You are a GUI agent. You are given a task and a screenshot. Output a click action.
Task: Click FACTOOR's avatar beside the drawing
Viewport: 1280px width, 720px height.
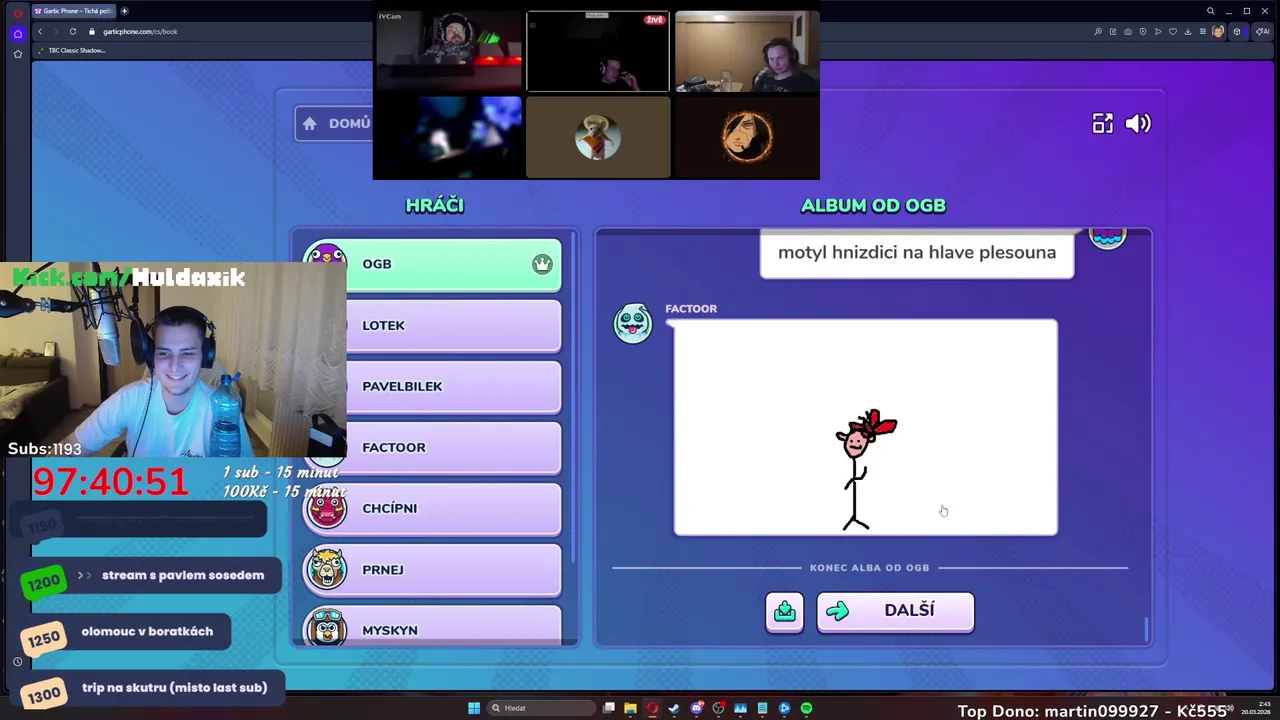pyautogui.click(x=632, y=323)
